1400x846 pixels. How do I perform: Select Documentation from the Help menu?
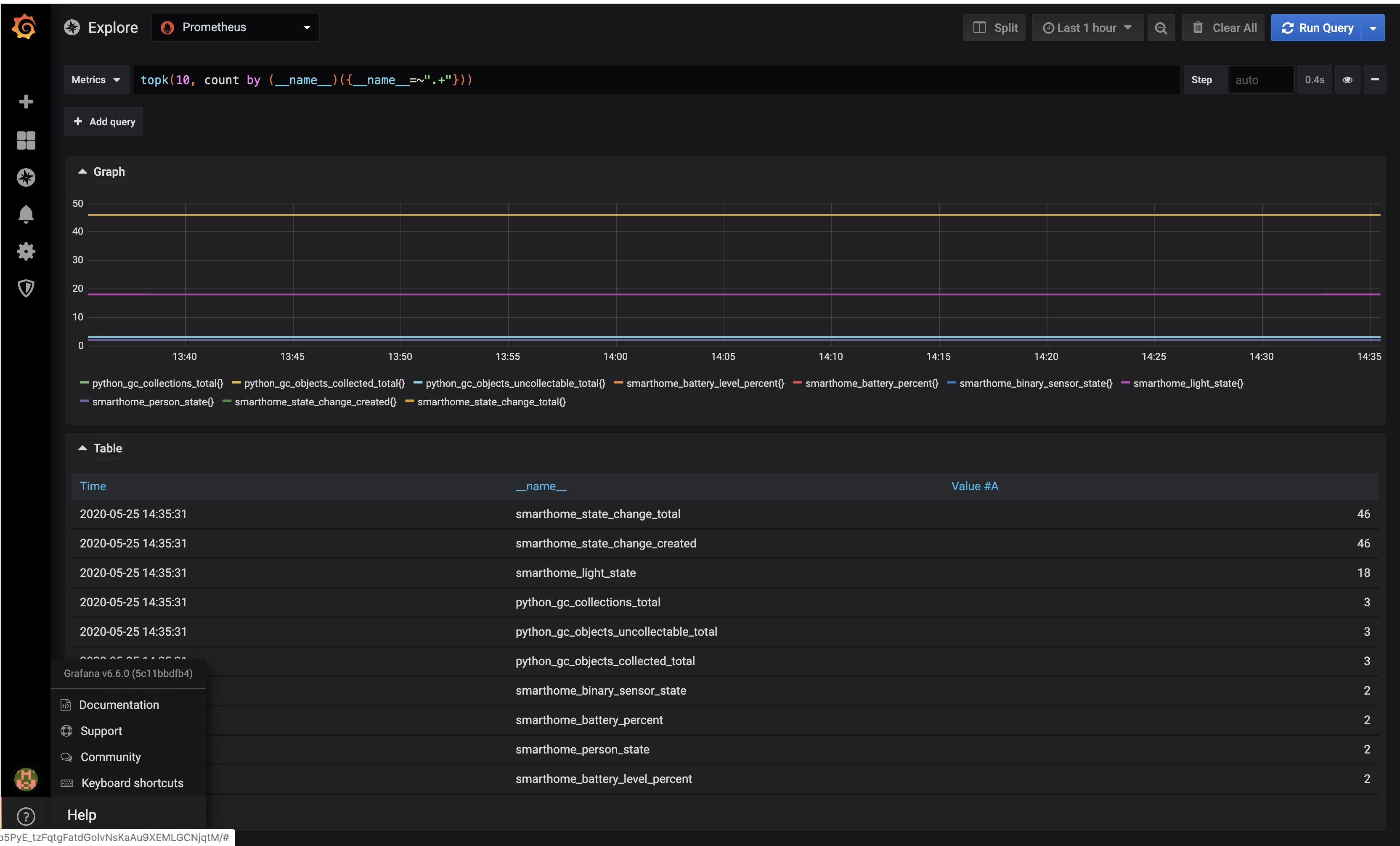pos(119,705)
